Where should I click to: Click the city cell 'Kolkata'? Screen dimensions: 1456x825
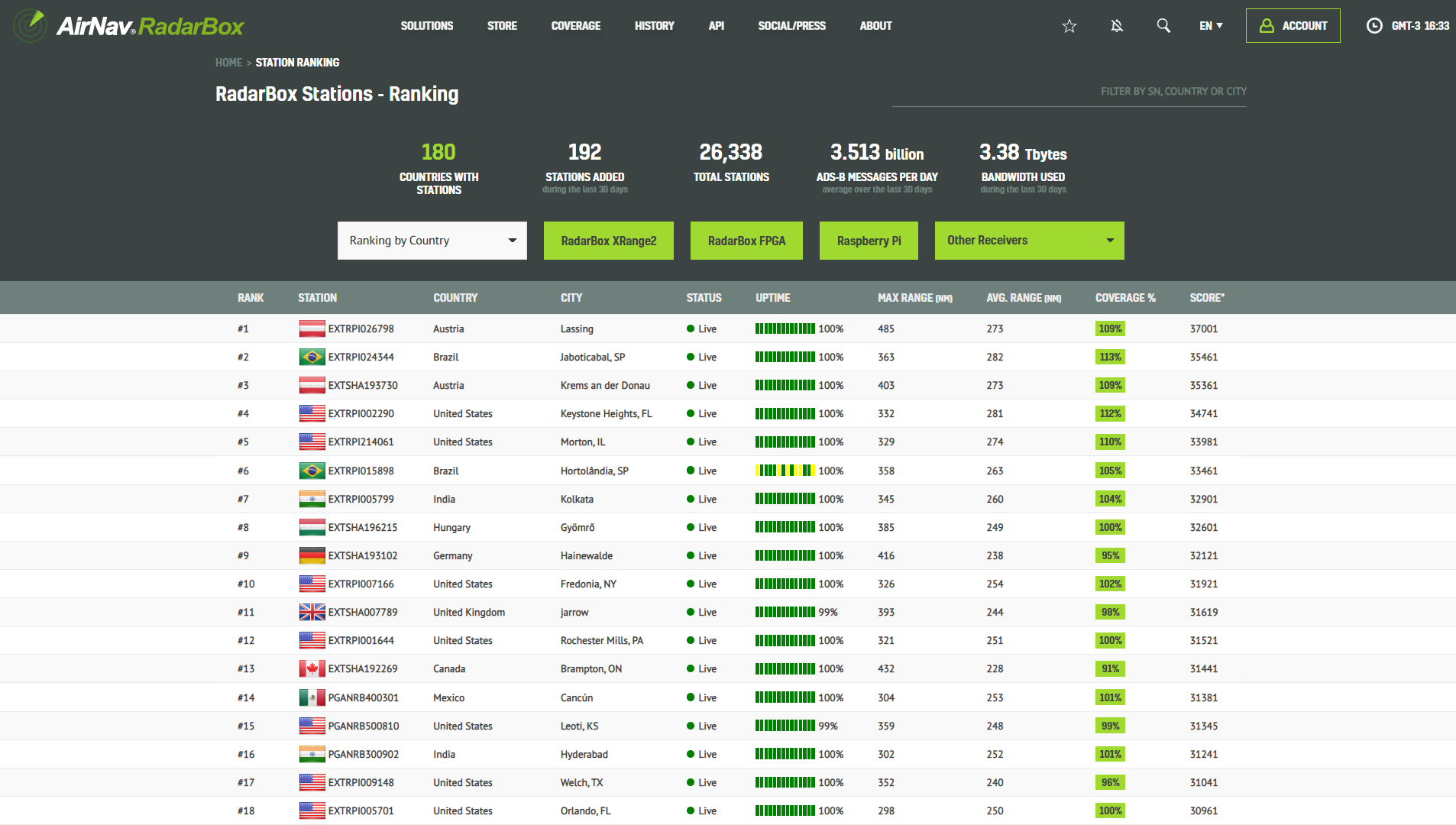577,500
